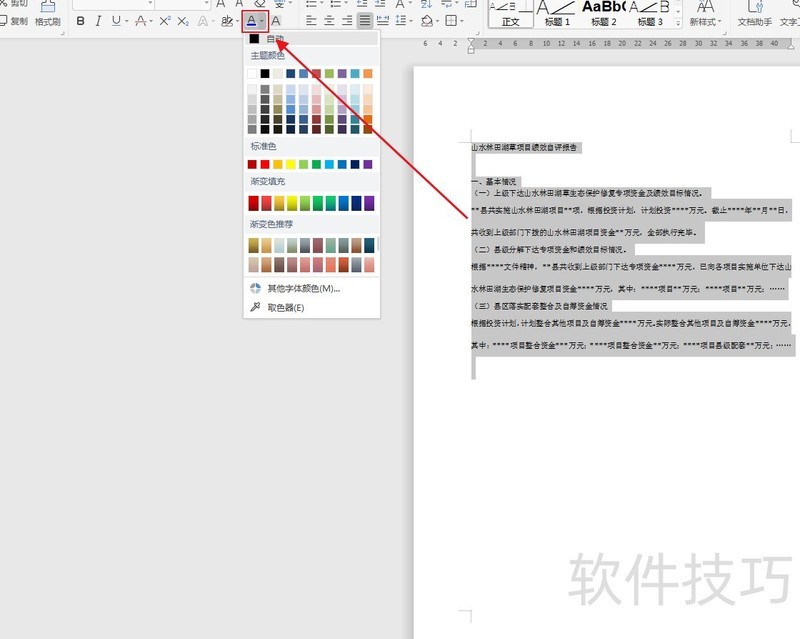Open the highlight color dropdown arrow
800x639 pixels.
point(237,21)
